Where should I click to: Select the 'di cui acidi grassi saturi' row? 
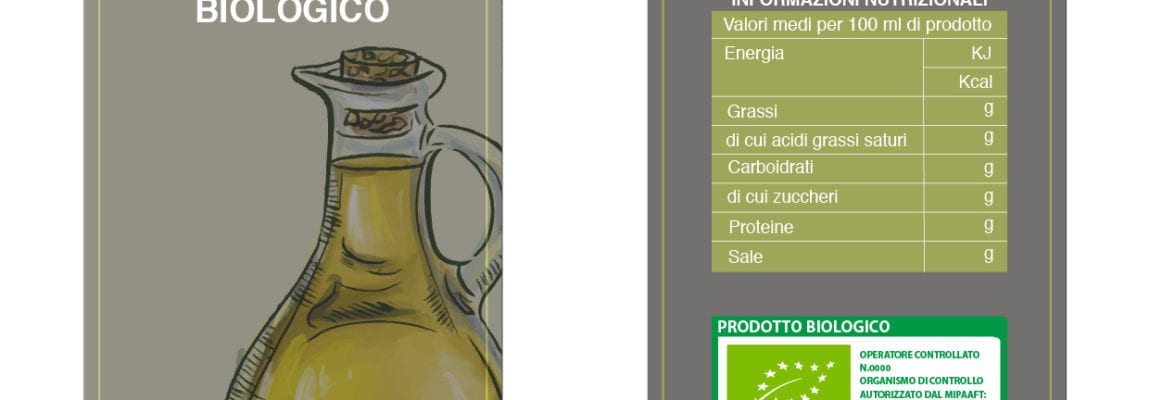(859, 140)
